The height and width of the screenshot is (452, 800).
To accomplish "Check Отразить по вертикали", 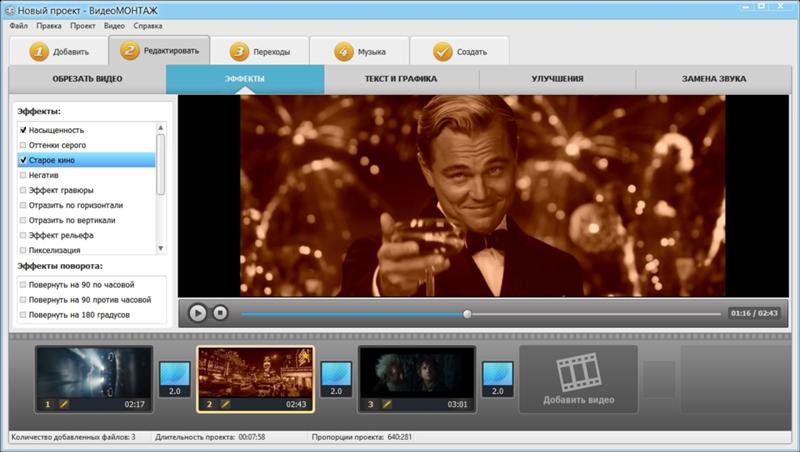I will coord(23,220).
